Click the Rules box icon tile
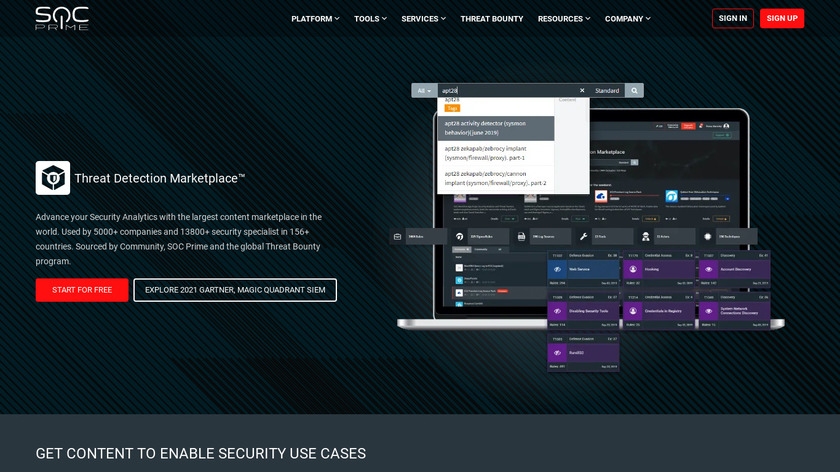The width and height of the screenshot is (840, 472). point(398,236)
